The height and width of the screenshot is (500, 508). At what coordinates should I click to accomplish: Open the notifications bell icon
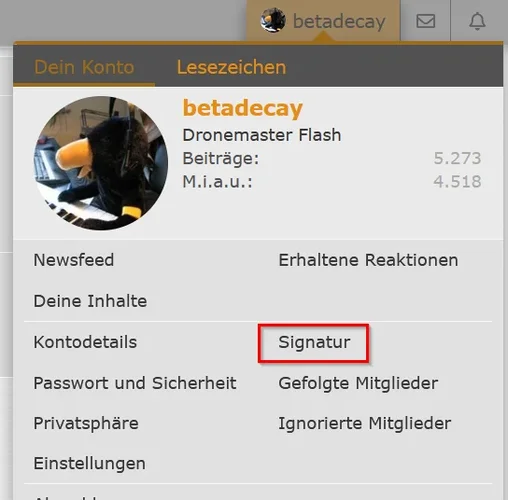tap(477, 21)
